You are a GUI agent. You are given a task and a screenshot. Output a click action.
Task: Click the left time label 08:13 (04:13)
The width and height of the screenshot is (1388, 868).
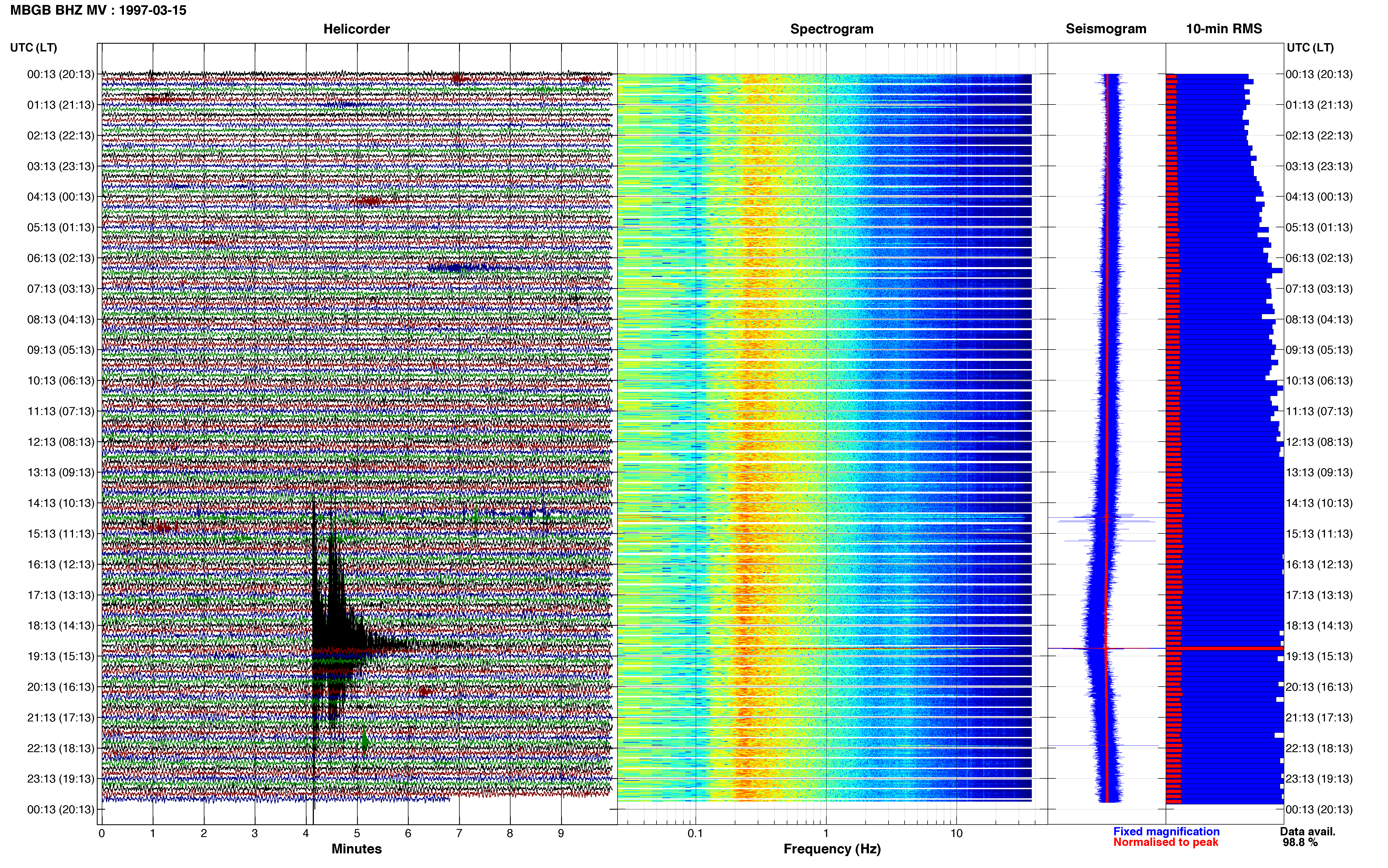click(x=61, y=319)
